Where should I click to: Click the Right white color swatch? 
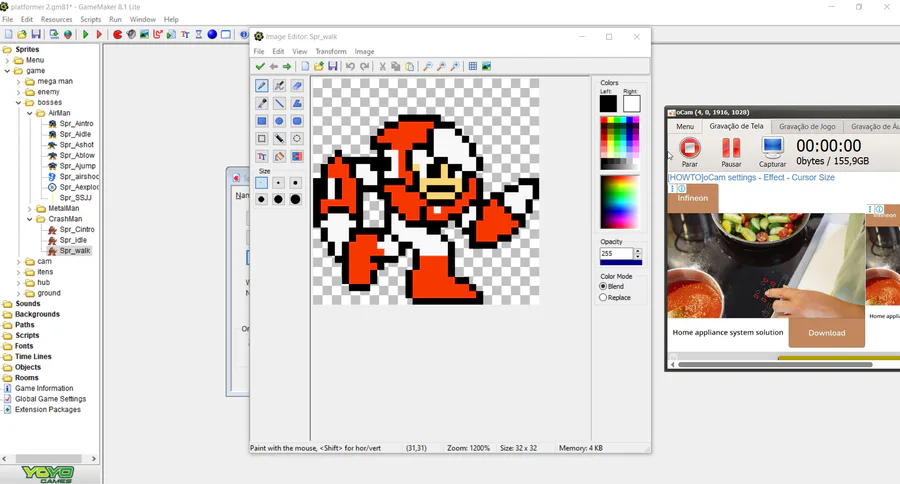(x=631, y=104)
